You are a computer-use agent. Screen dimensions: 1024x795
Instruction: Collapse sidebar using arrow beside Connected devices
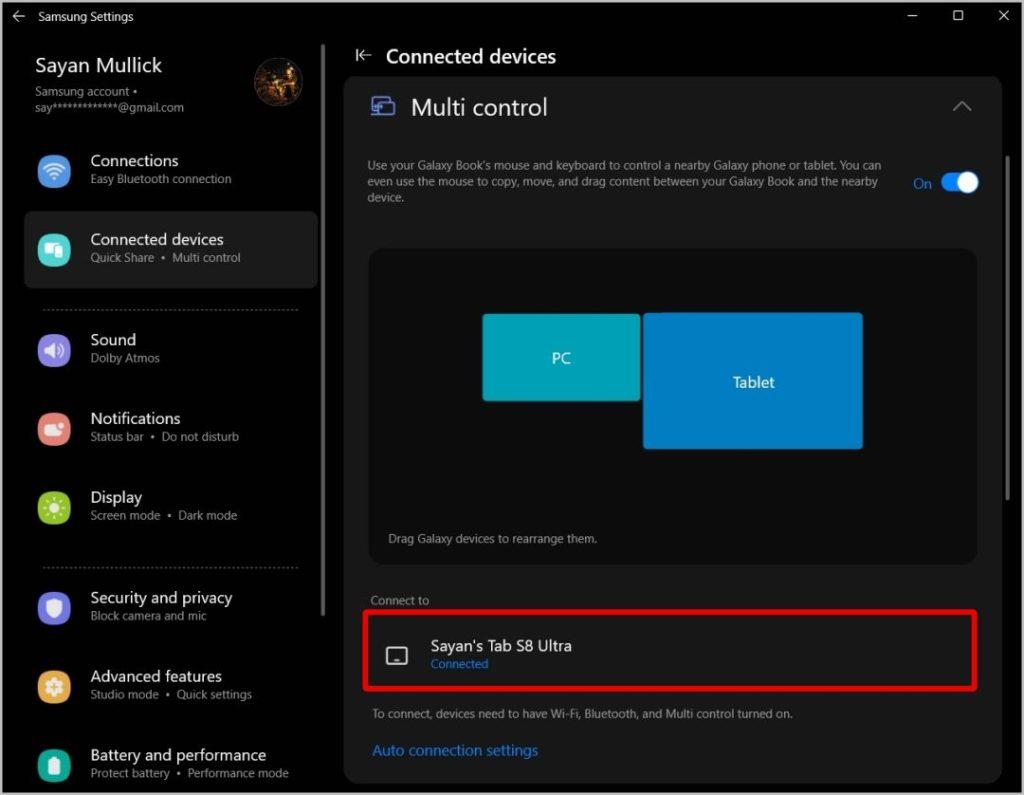[363, 56]
